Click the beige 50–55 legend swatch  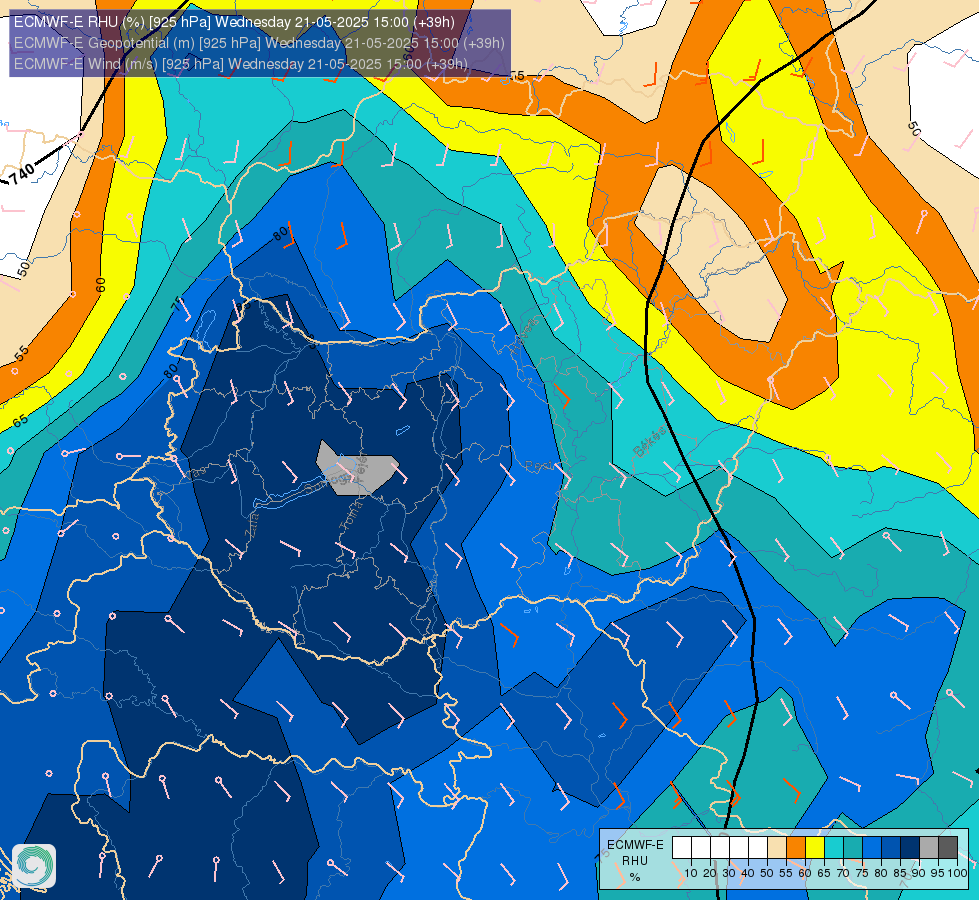click(x=777, y=847)
